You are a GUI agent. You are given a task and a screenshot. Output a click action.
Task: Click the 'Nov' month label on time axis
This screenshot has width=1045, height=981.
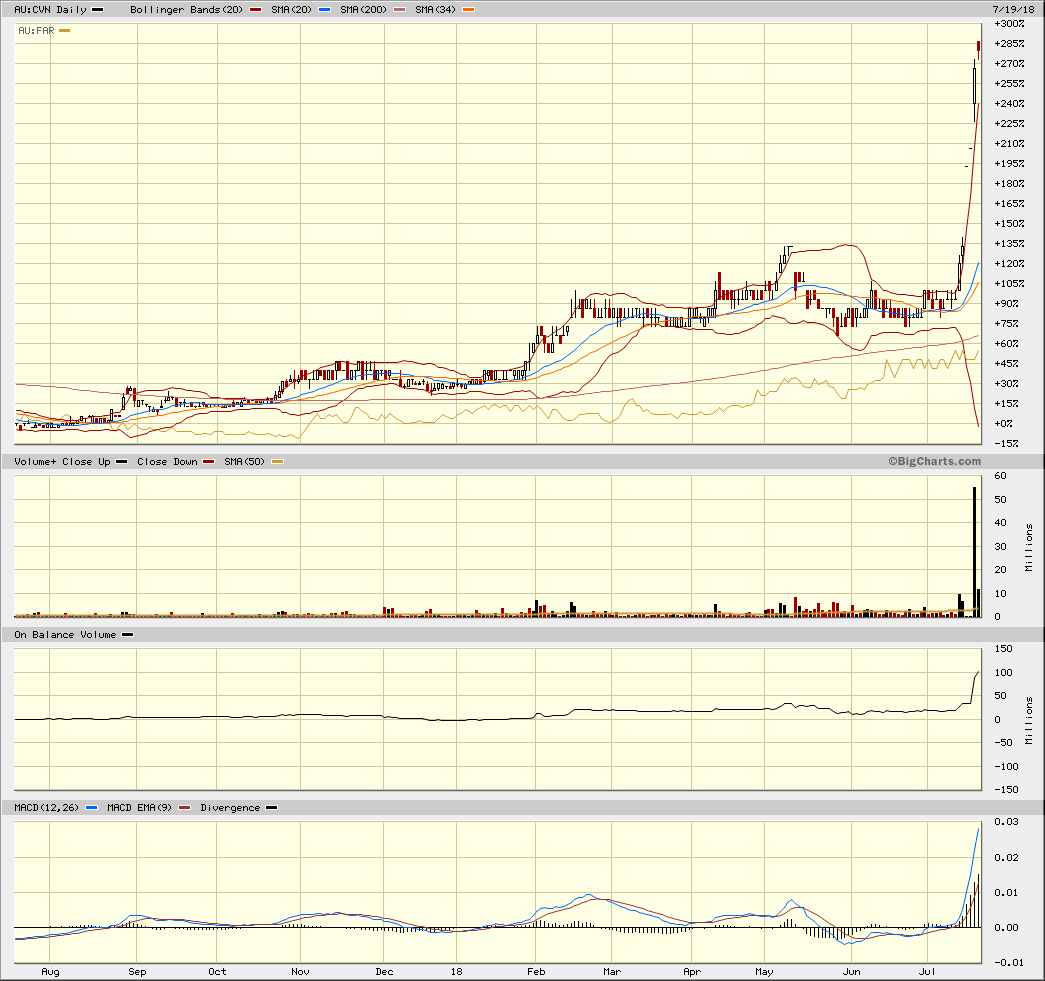[x=301, y=972]
